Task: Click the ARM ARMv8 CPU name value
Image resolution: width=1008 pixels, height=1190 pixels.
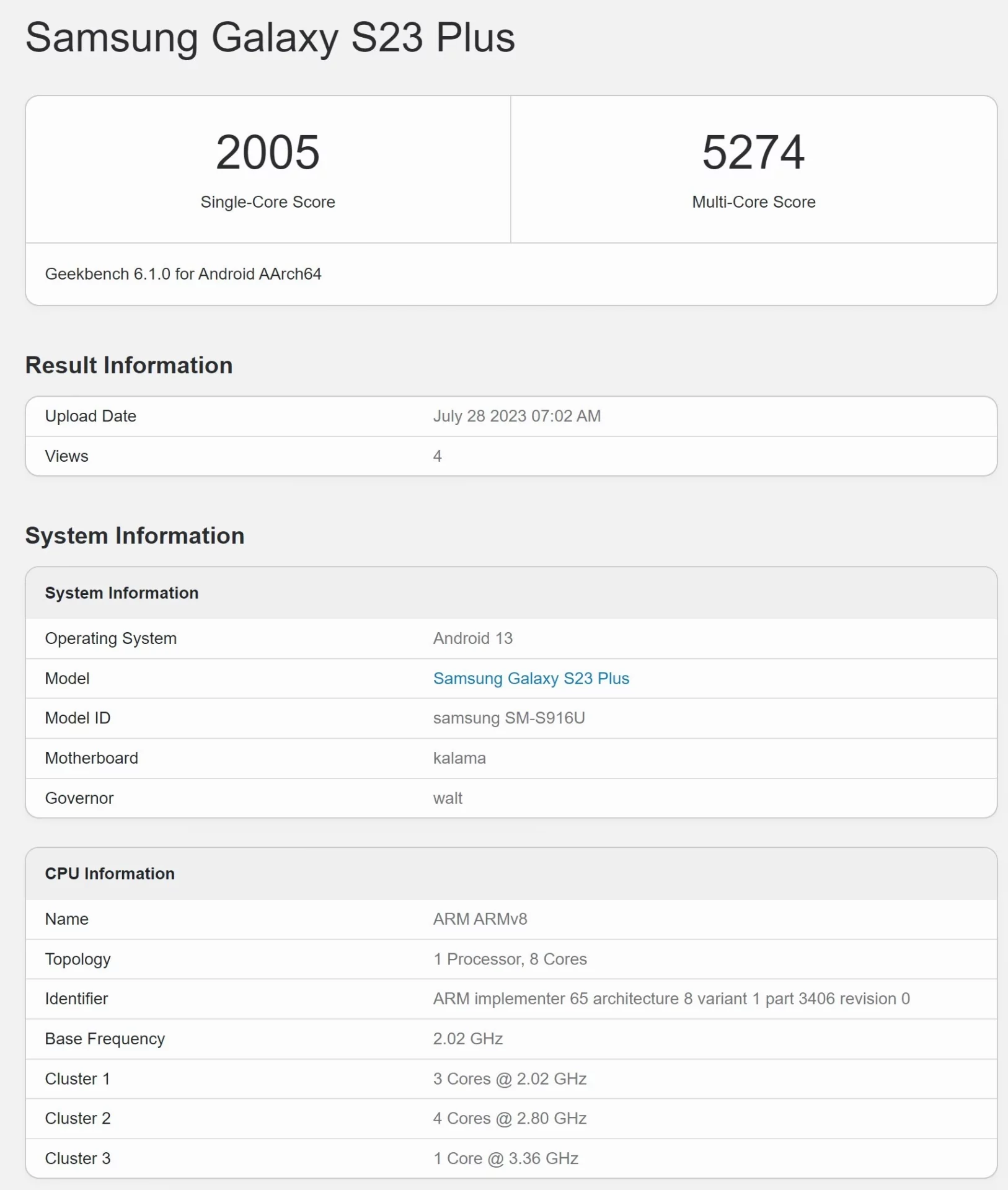Action: [x=480, y=919]
